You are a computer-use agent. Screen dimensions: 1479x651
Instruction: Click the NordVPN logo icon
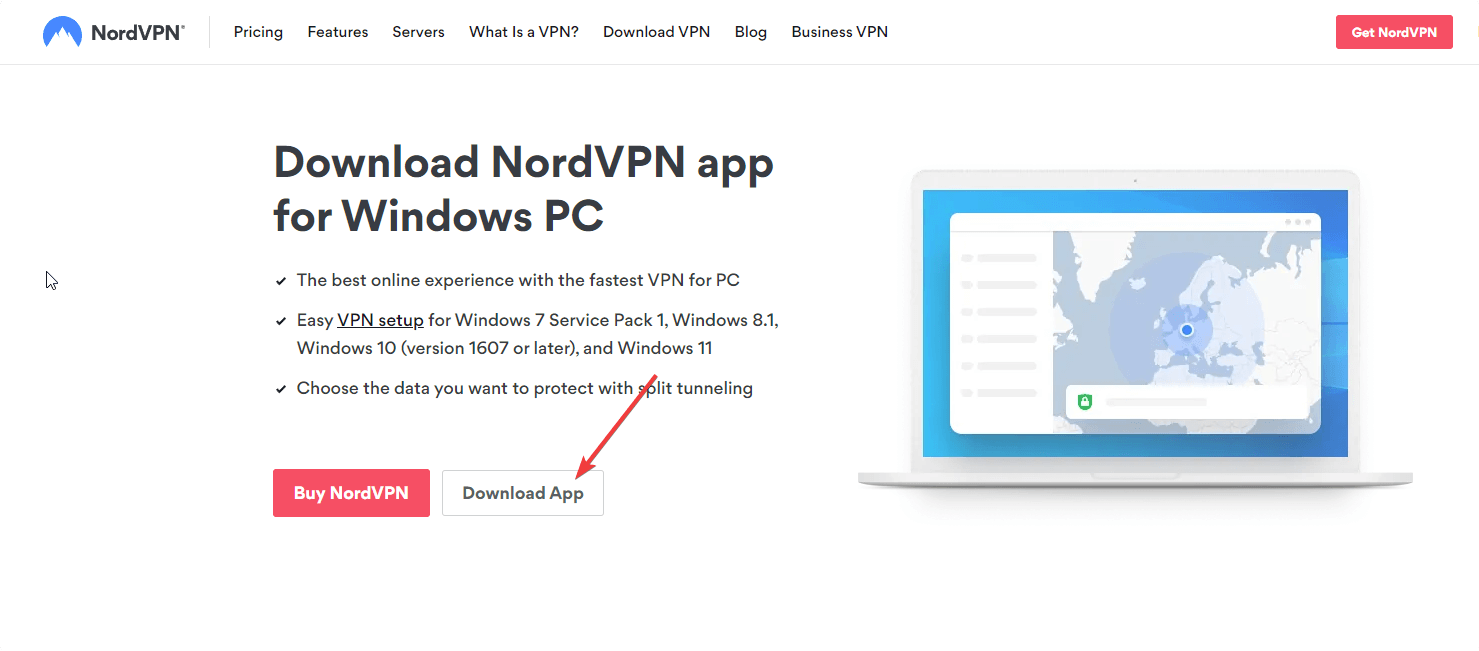tap(60, 31)
